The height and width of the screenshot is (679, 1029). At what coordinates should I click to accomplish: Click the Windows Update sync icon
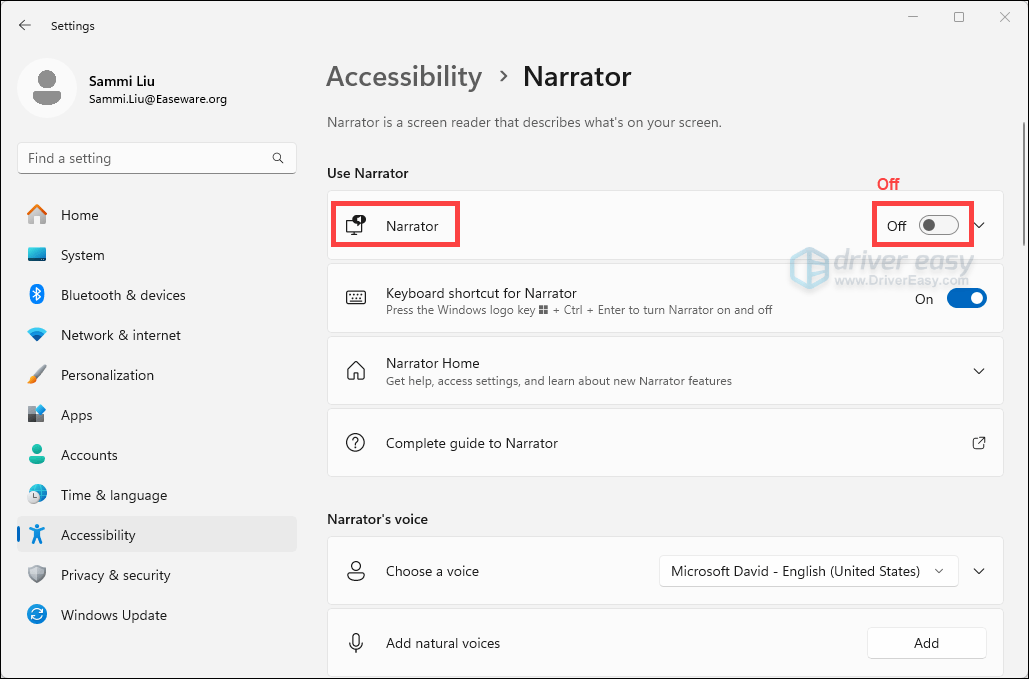tap(37, 615)
